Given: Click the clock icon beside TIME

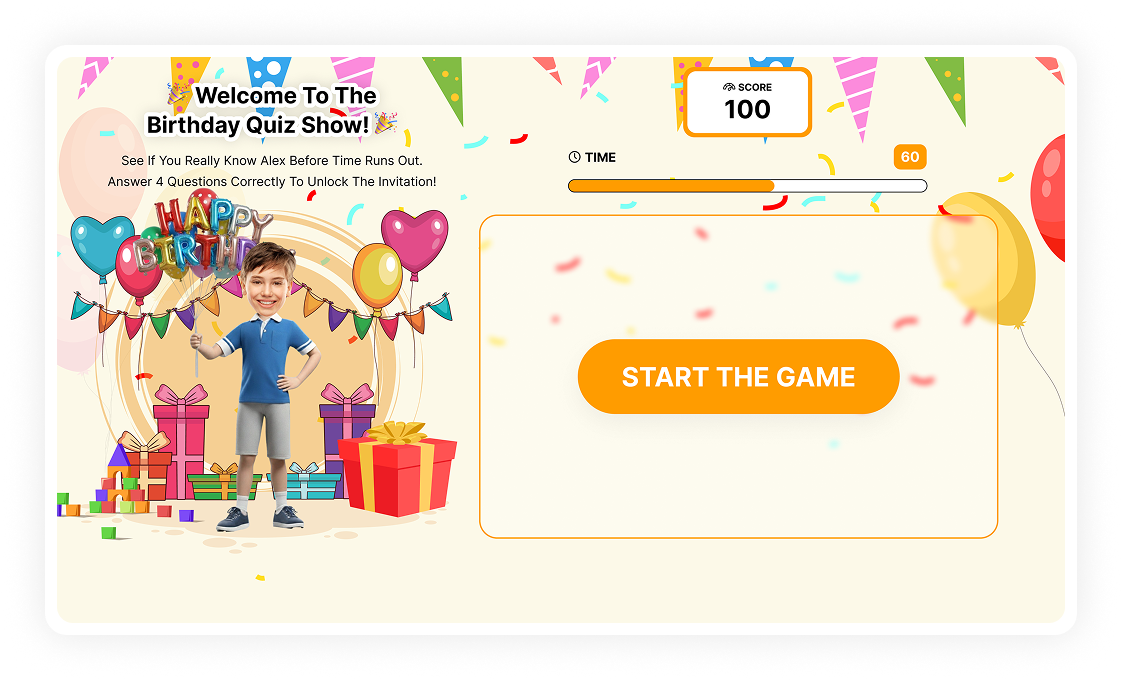Looking at the screenshot, I should (574, 157).
